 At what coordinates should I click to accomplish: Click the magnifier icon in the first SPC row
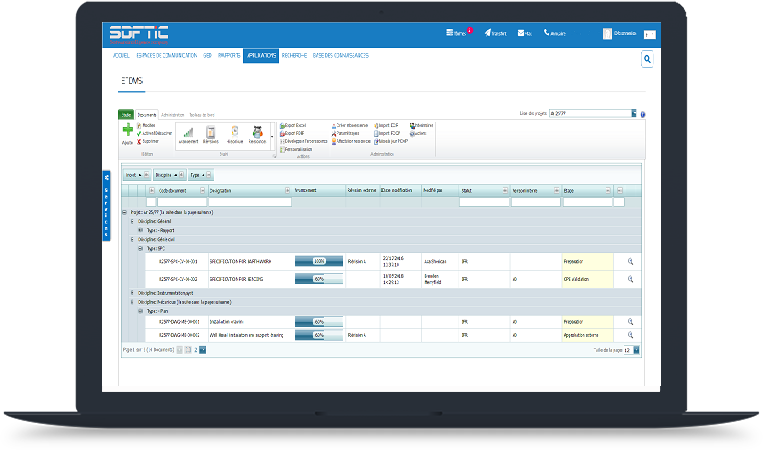coord(630,261)
